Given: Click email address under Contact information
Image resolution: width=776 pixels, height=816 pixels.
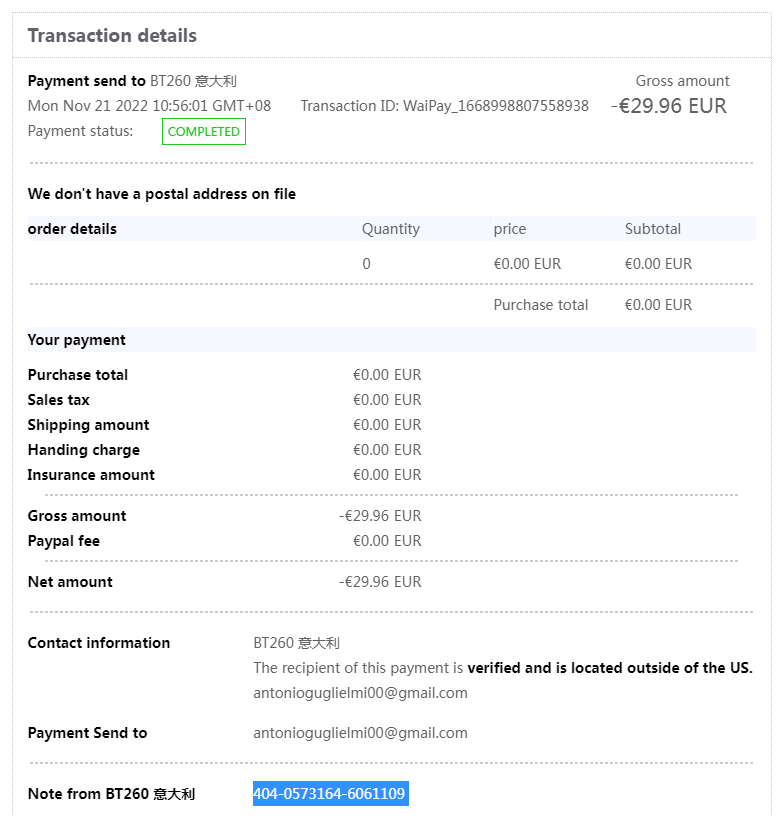Looking at the screenshot, I should pyautogui.click(x=360, y=692).
